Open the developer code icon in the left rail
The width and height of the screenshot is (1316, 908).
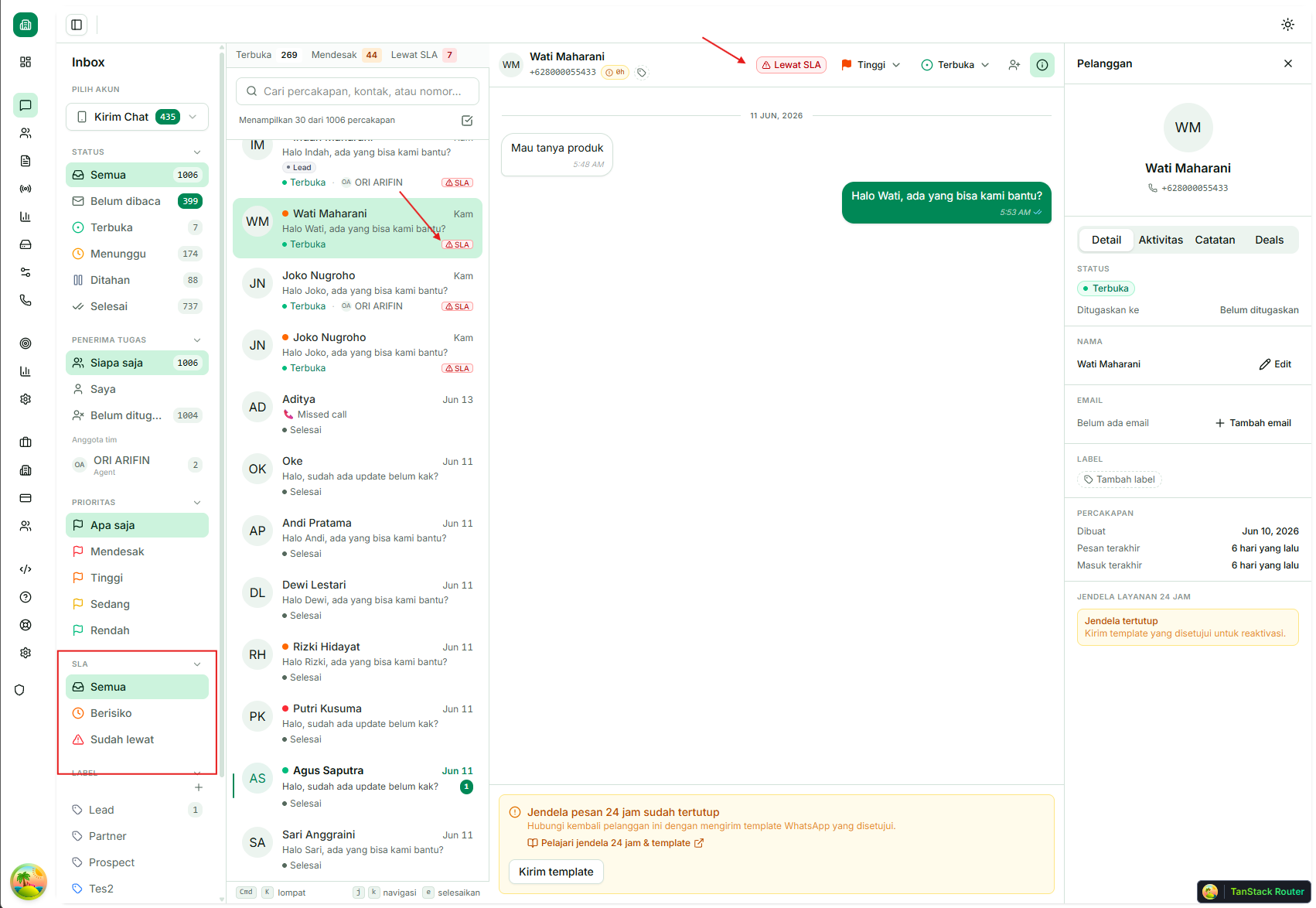26,569
